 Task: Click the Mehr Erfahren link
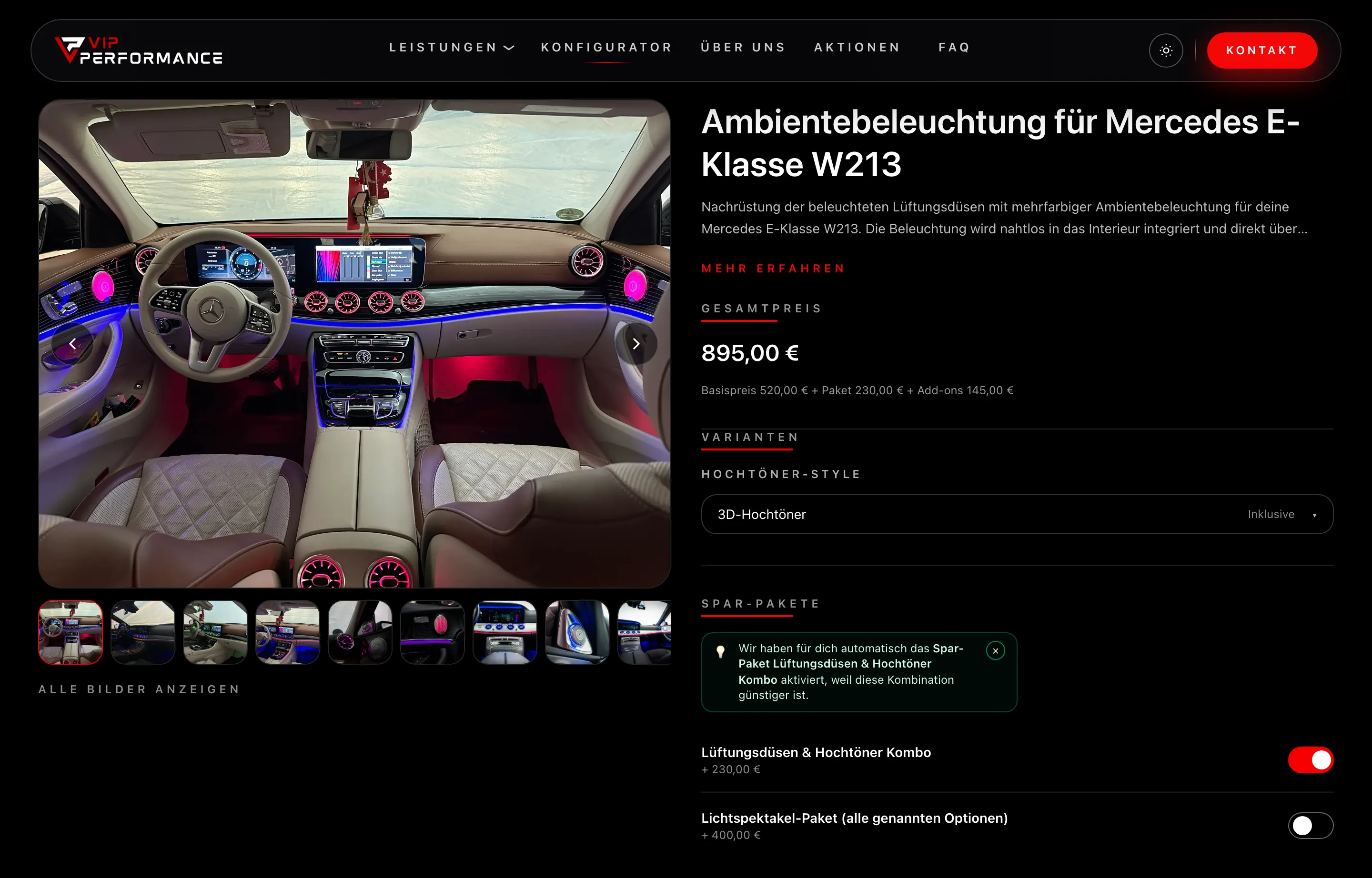click(773, 269)
